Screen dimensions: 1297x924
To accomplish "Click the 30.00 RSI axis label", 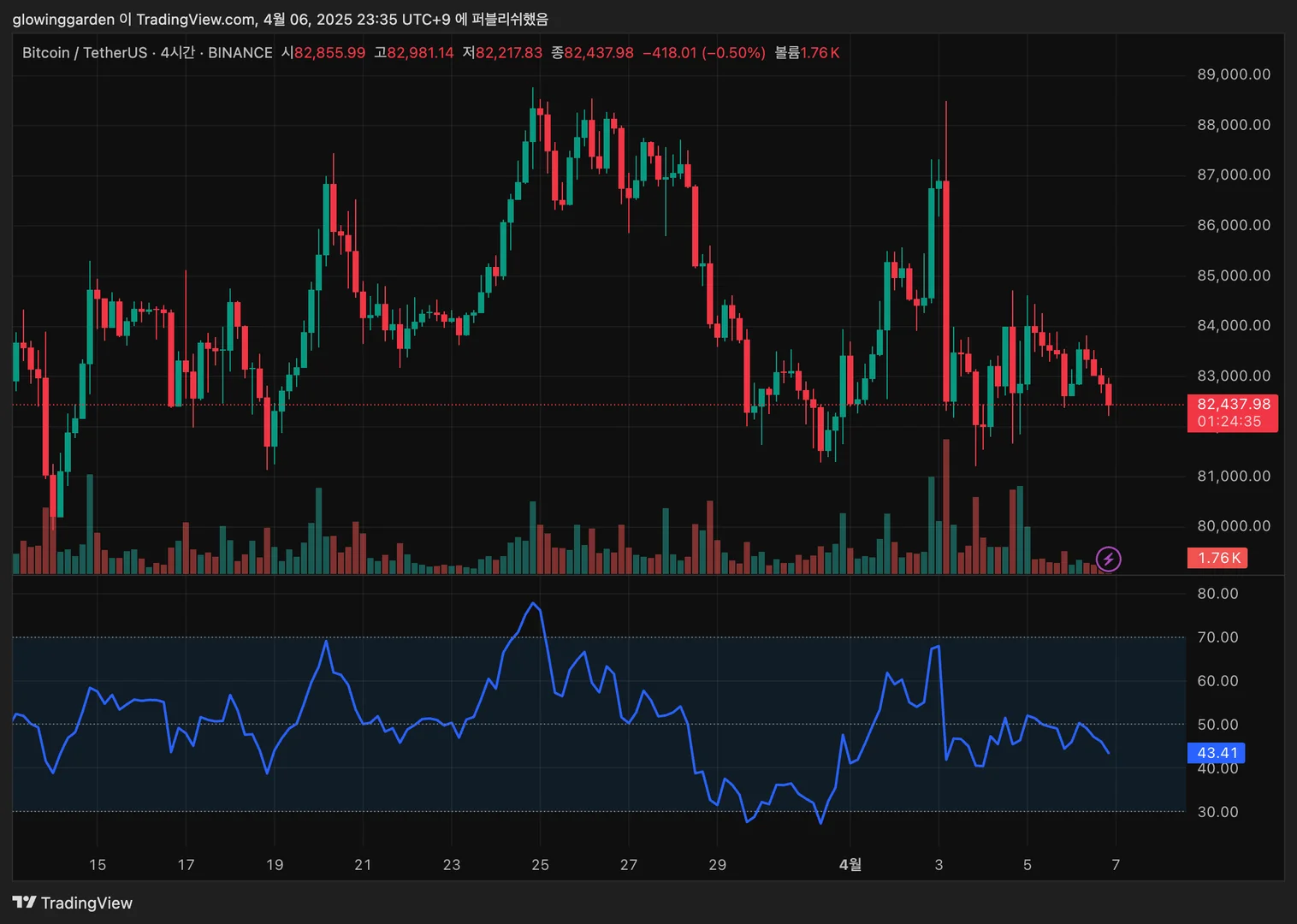I will tap(1217, 812).
